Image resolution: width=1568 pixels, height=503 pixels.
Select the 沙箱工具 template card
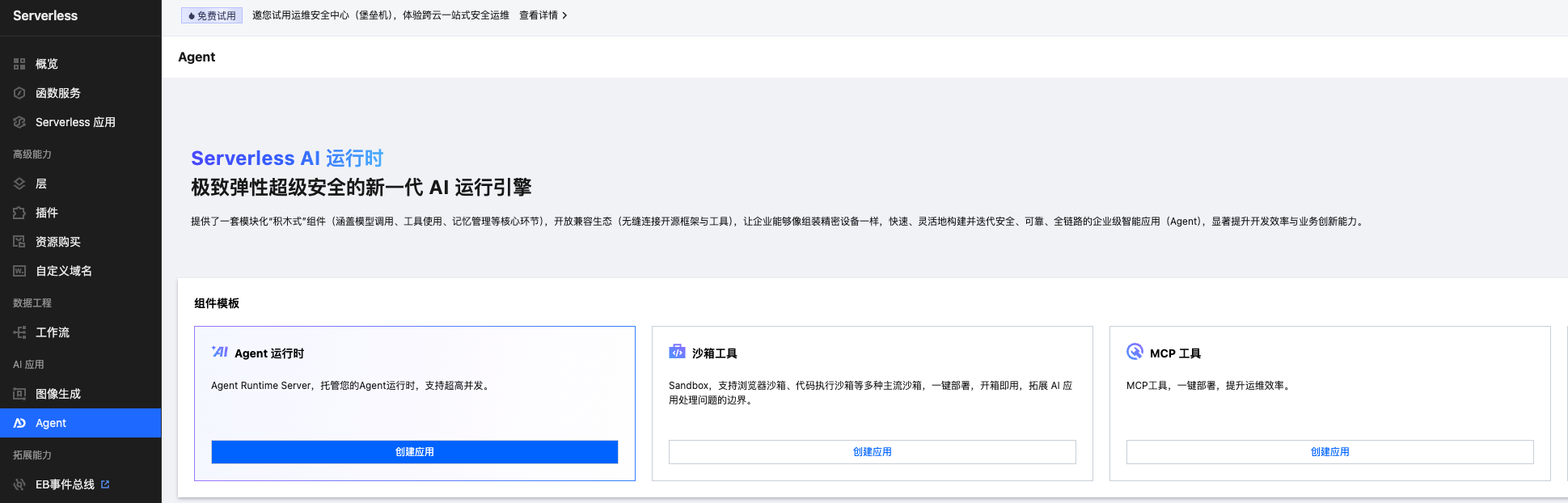pyautogui.click(x=873, y=404)
